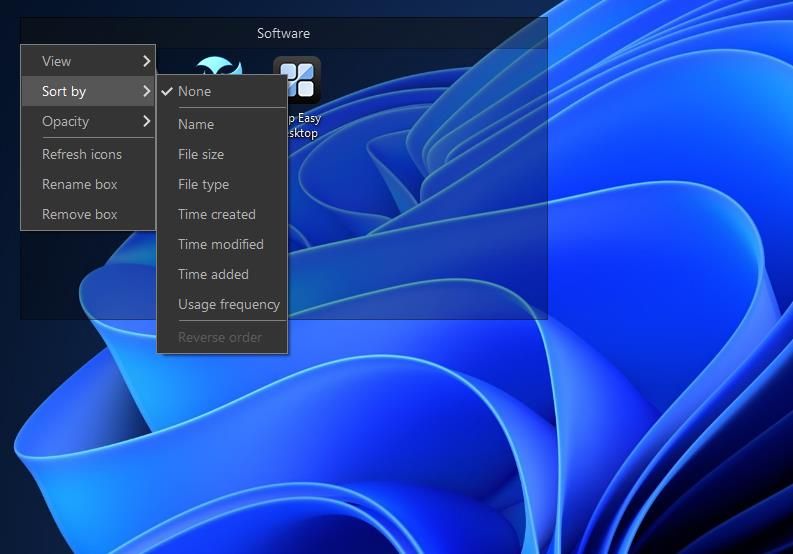
Task: Sort by Time added
Action: click(x=223, y=274)
